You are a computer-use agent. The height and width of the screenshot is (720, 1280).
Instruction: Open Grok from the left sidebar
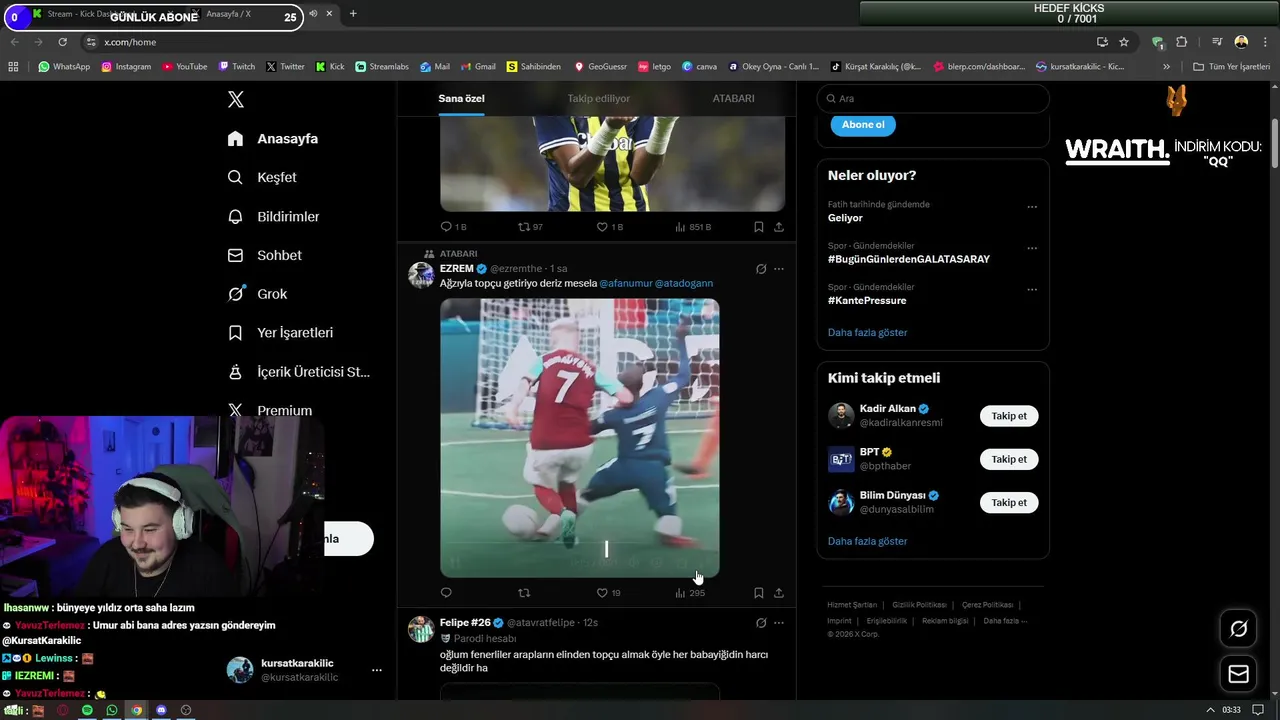coord(257,294)
